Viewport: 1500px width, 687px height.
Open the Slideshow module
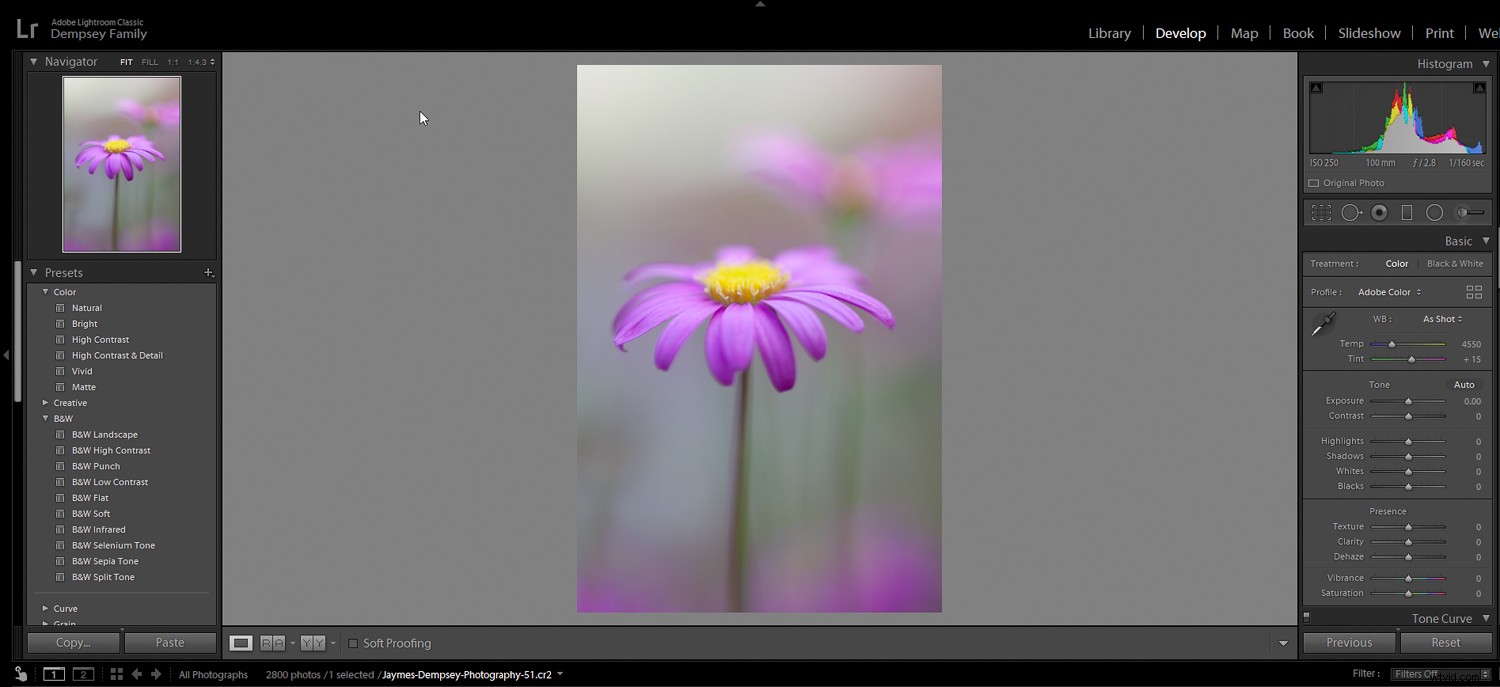tap(1369, 33)
